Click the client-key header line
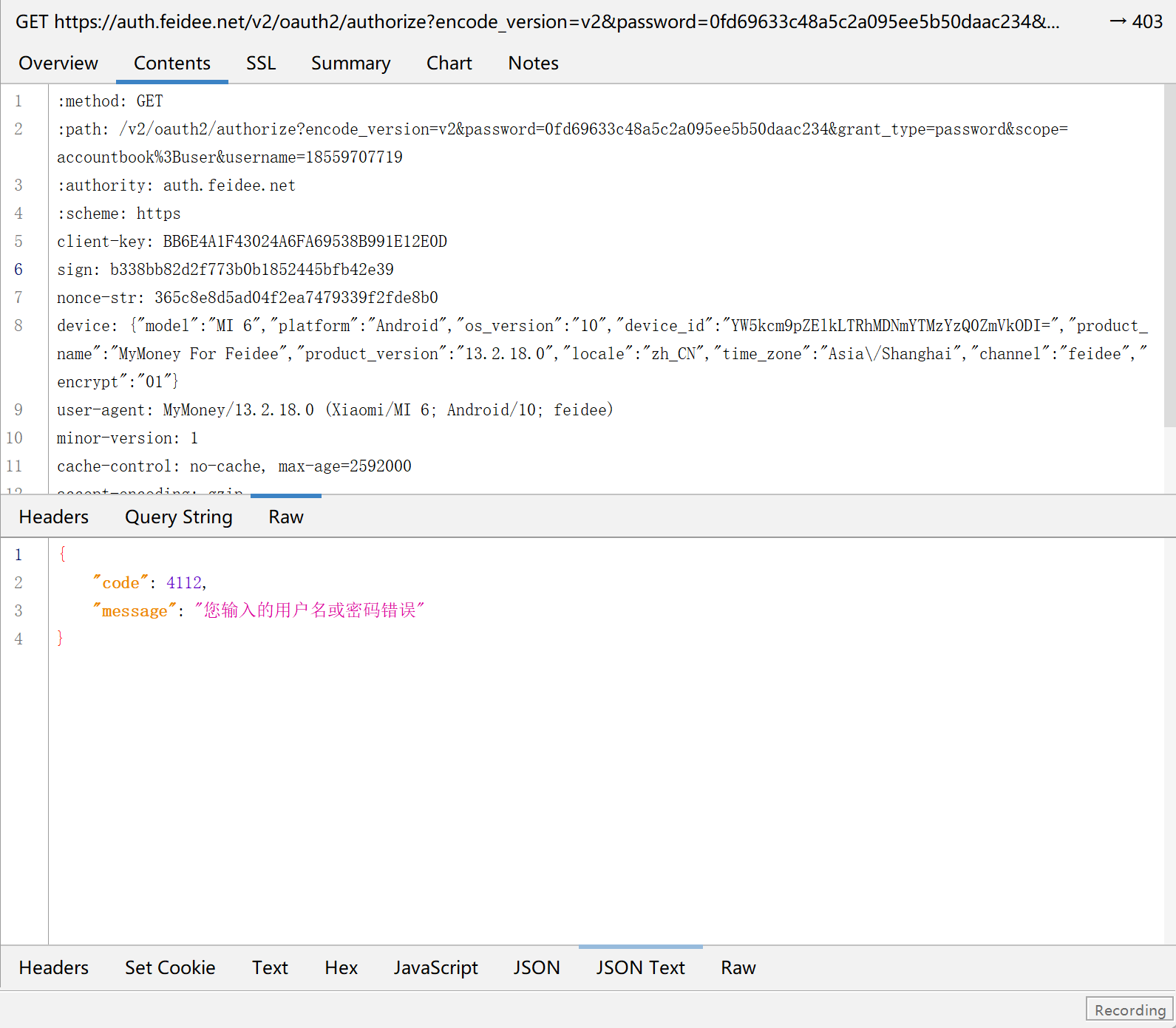1176x1028 pixels. click(252, 242)
